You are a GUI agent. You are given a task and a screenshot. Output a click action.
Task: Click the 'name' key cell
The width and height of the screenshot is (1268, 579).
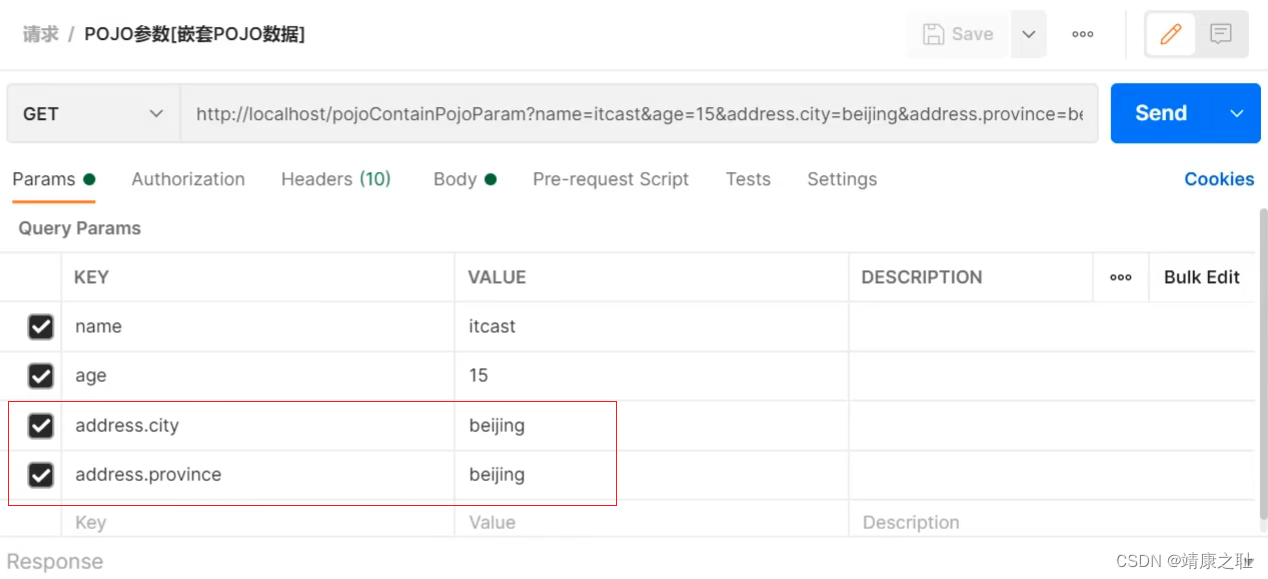point(258,327)
